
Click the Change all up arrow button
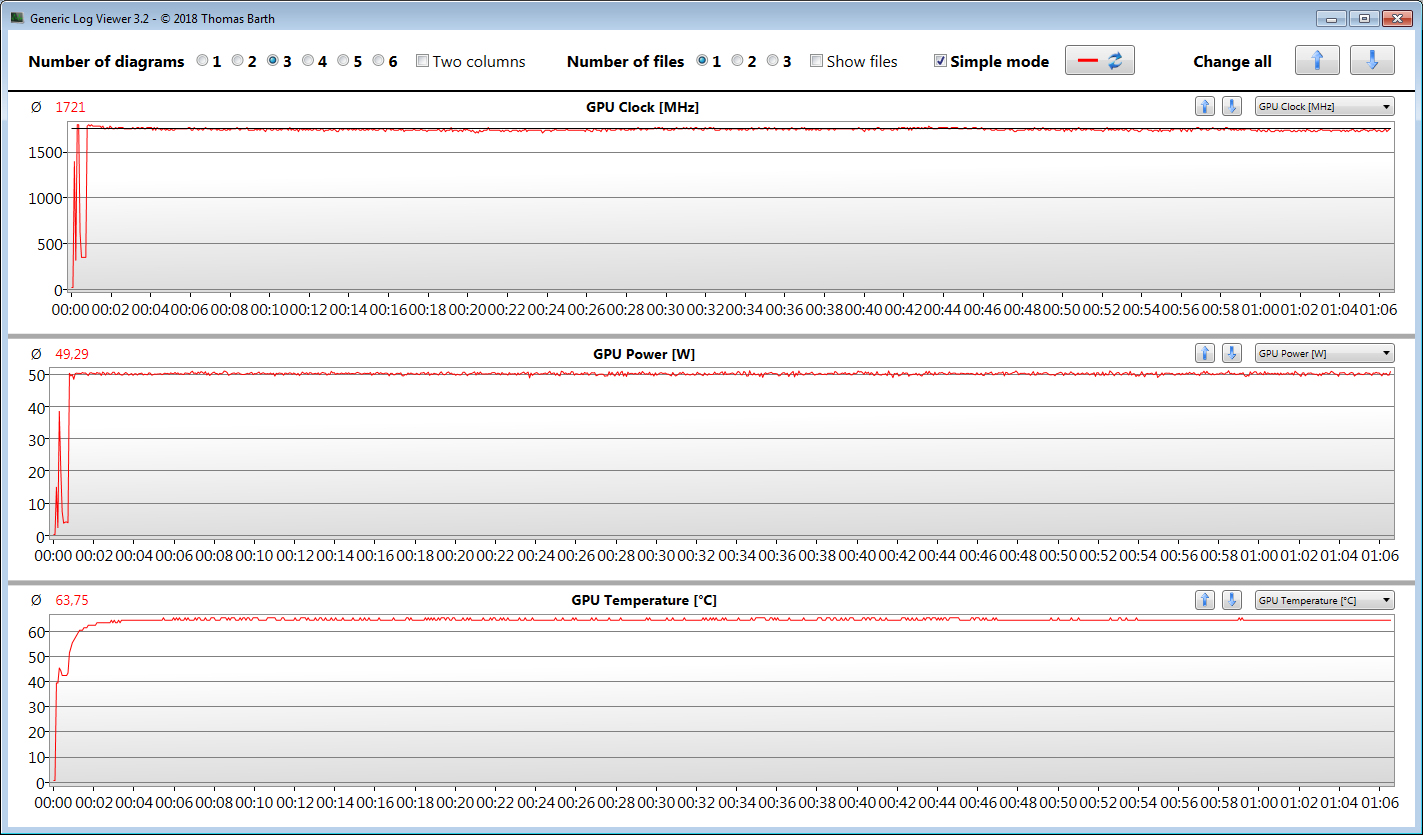pos(1317,61)
